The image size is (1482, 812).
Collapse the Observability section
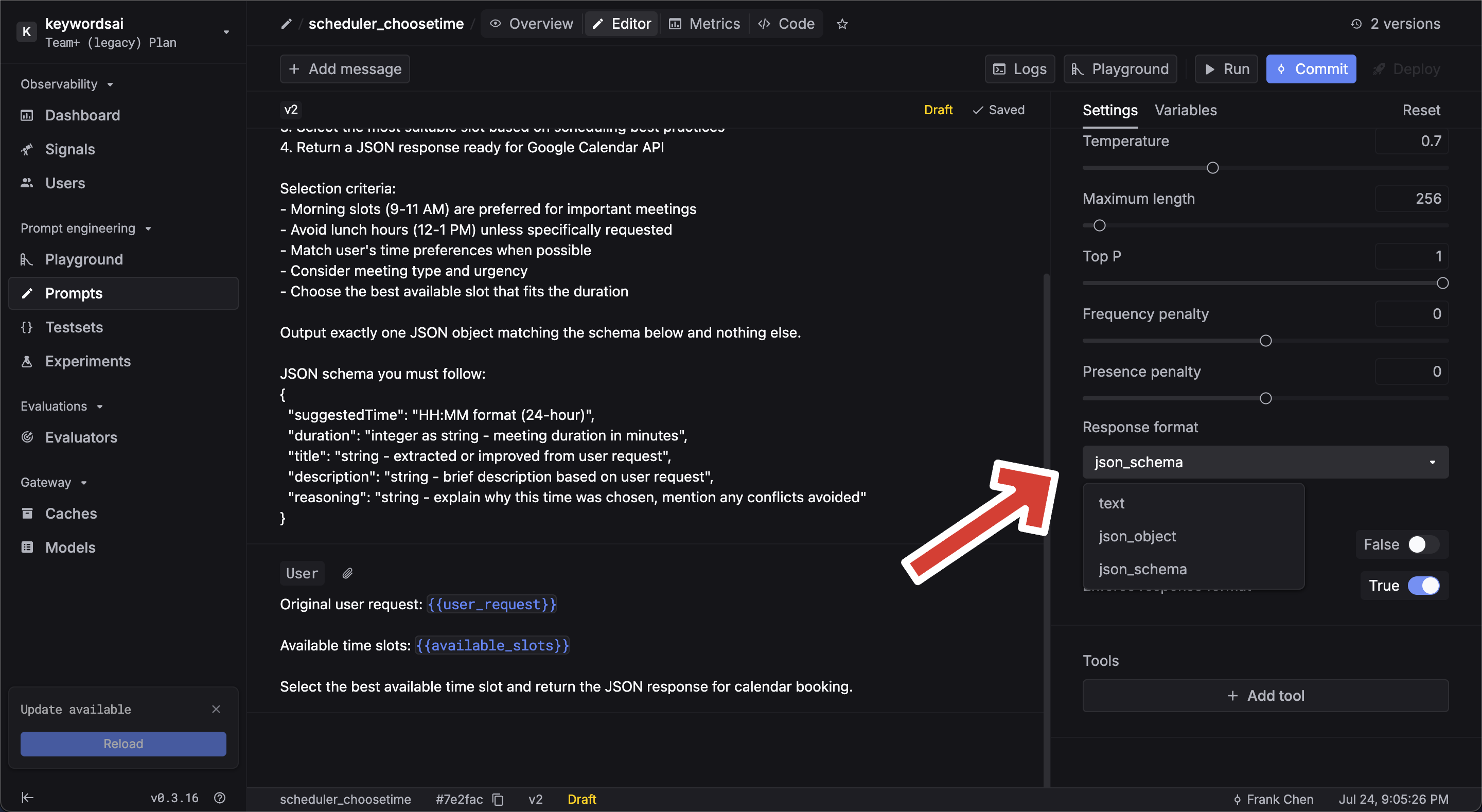[x=67, y=84]
